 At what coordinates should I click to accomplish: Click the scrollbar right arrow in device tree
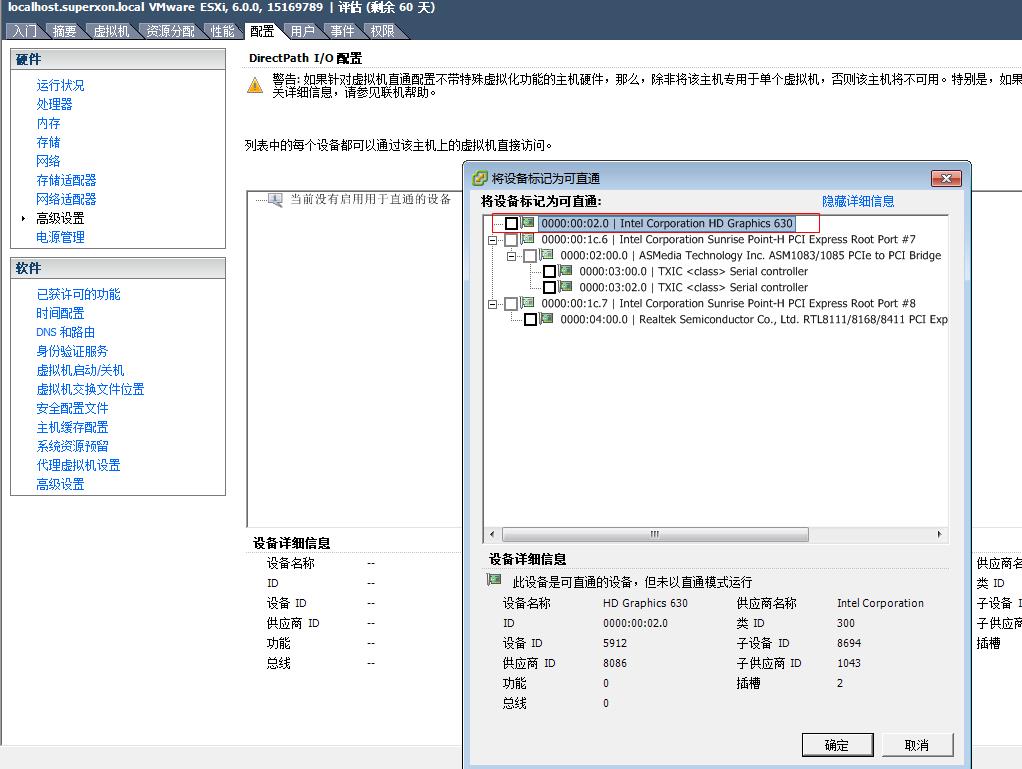(x=939, y=534)
